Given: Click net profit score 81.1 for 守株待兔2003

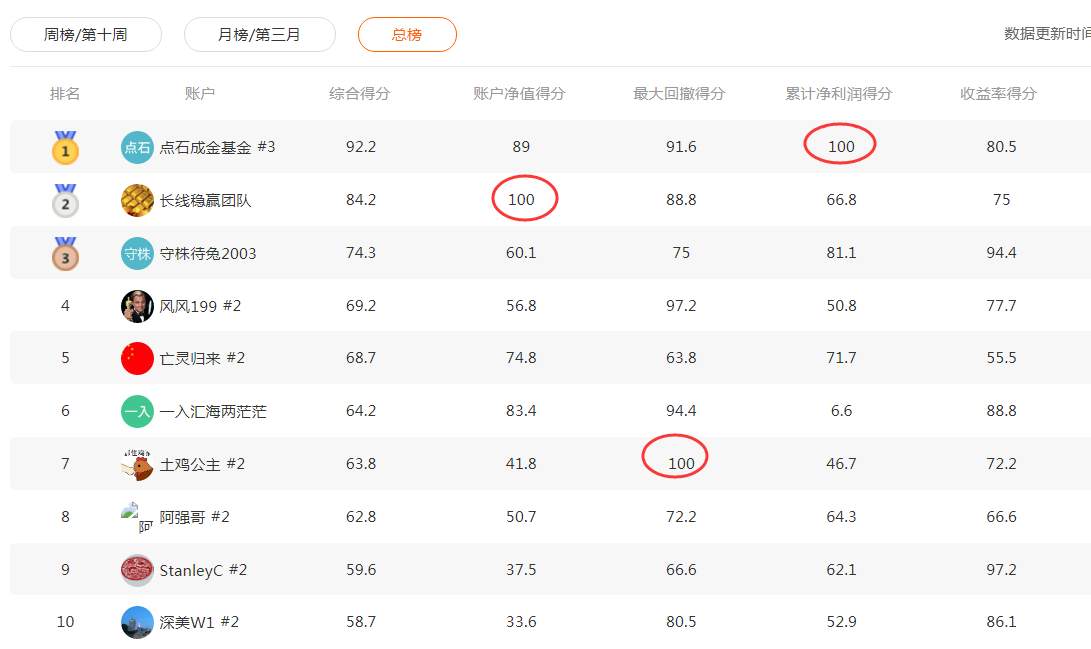Looking at the screenshot, I should (841, 253).
